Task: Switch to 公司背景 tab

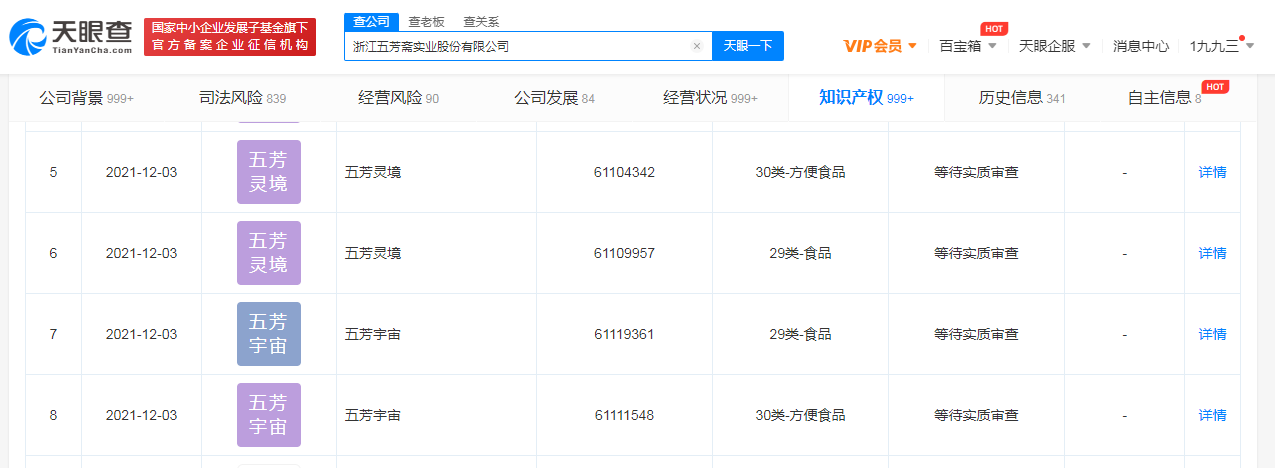Action: [86, 98]
